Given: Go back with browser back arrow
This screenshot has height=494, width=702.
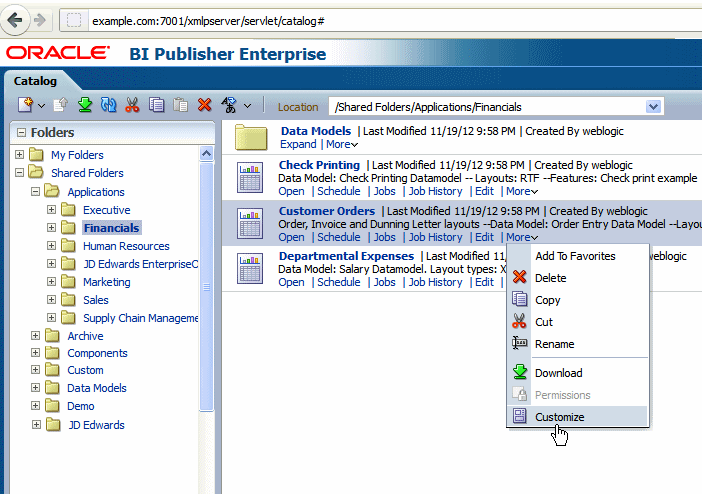Looking at the screenshot, I should pos(15,20).
